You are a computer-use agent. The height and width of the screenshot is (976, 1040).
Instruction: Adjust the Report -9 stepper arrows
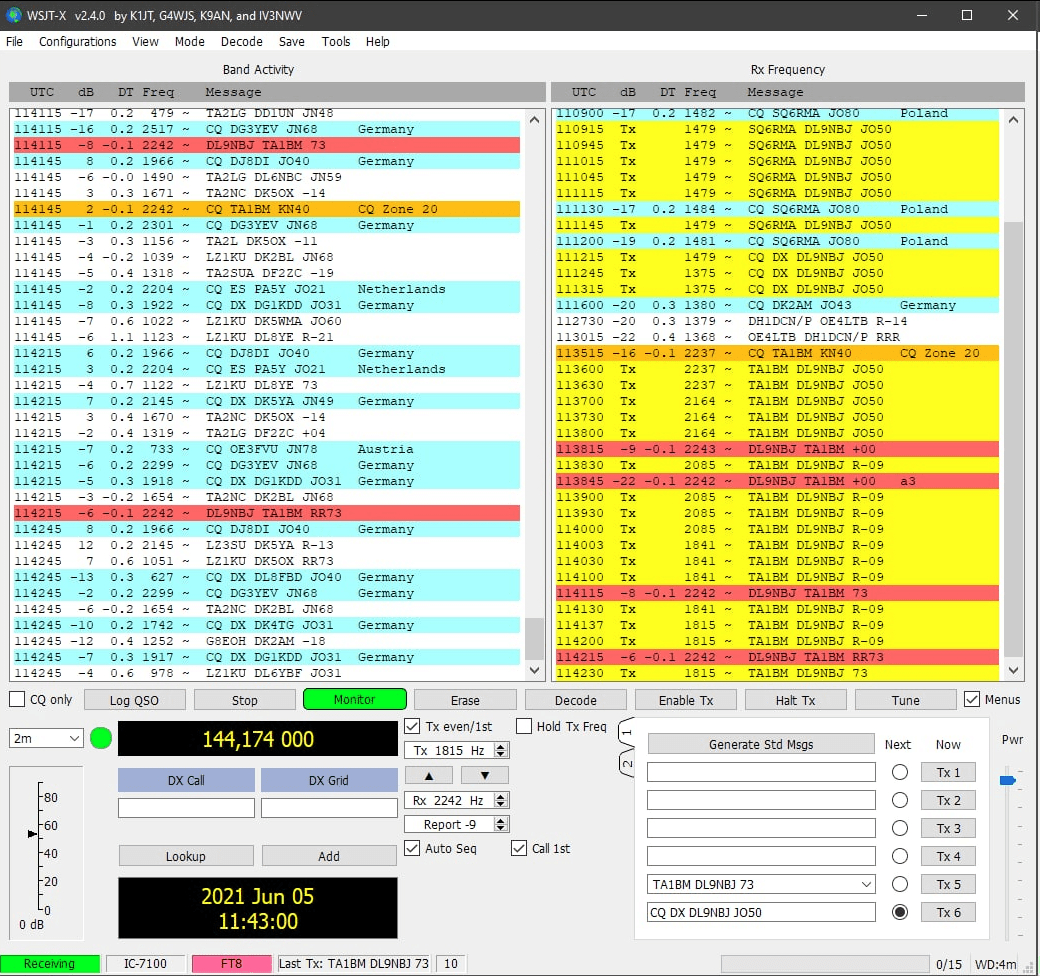coord(501,824)
